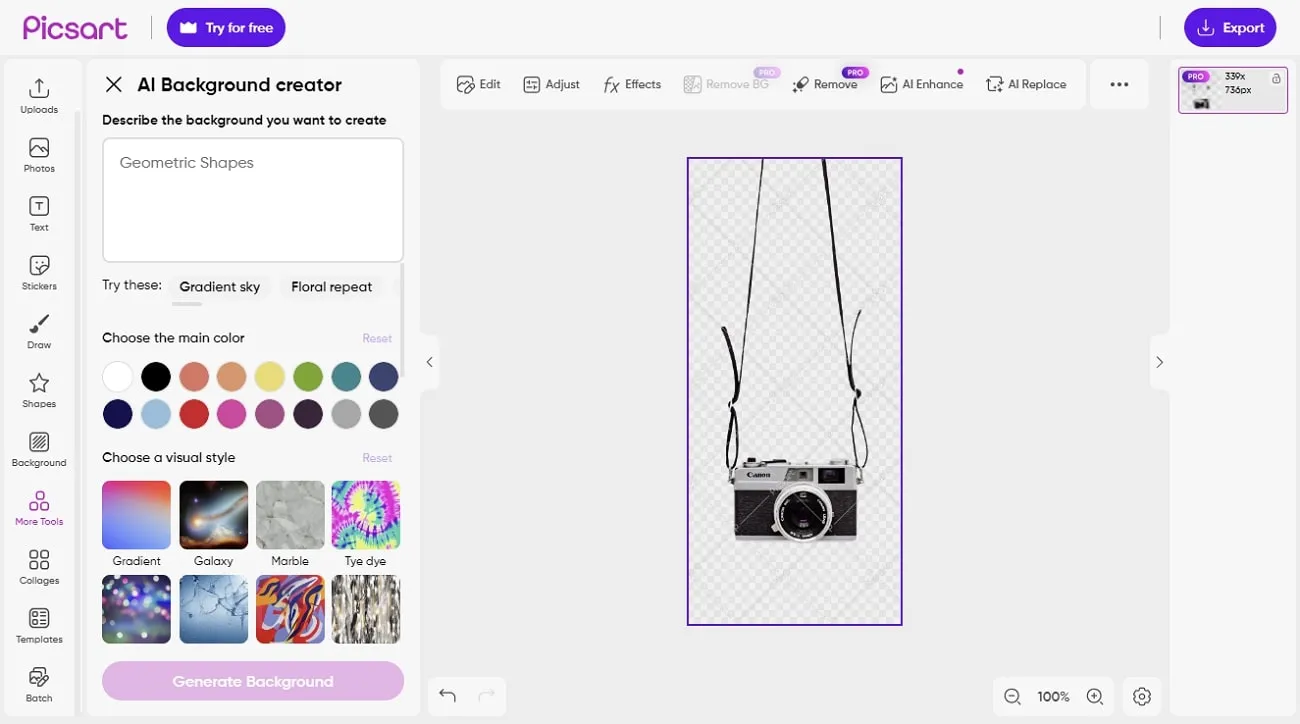Pick the red main color swatch
Image resolution: width=1300 pixels, height=724 pixels.
194,413
